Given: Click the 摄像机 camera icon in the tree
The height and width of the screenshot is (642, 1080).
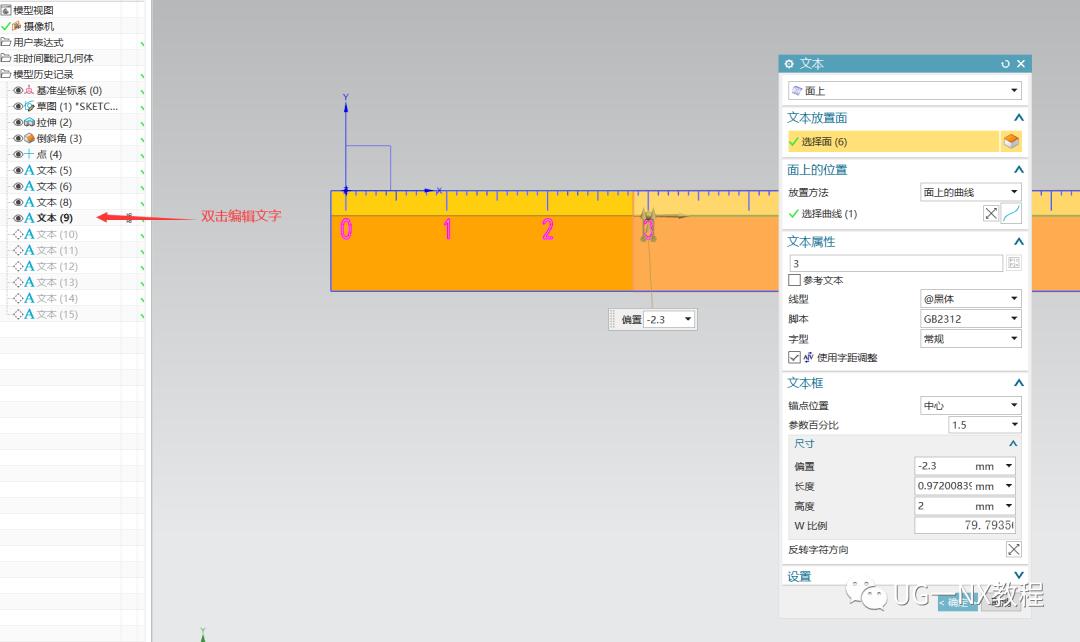Looking at the screenshot, I should [14, 25].
